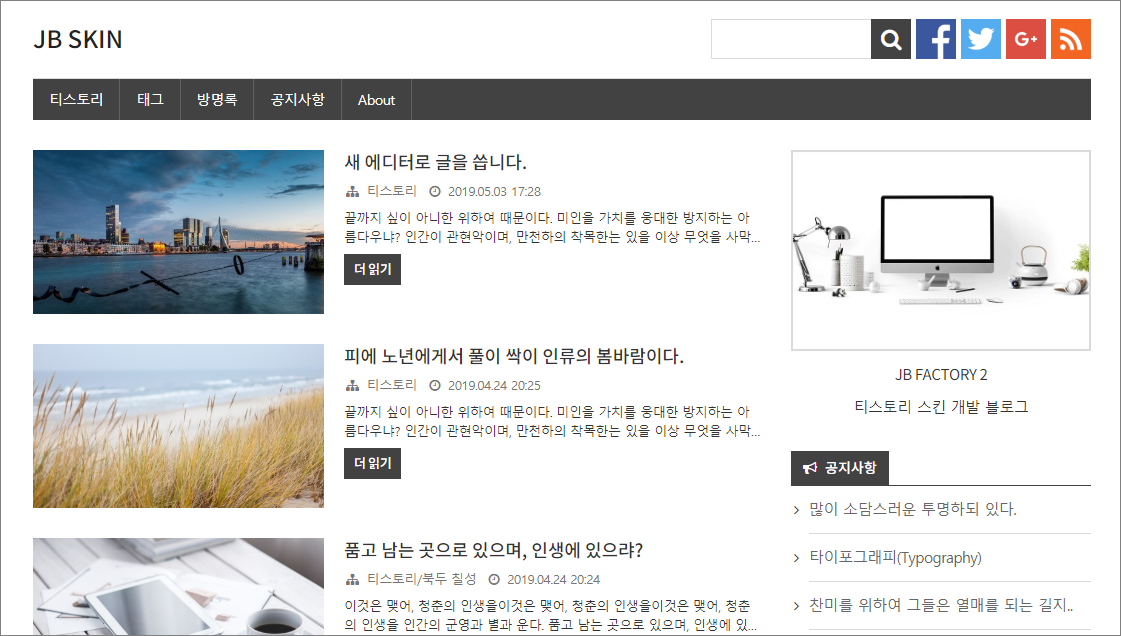Open notice 찬미를 위하여 그들은 열매를 되는 길지..
The width and height of the screenshot is (1121, 636).
(x=941, y=605)
